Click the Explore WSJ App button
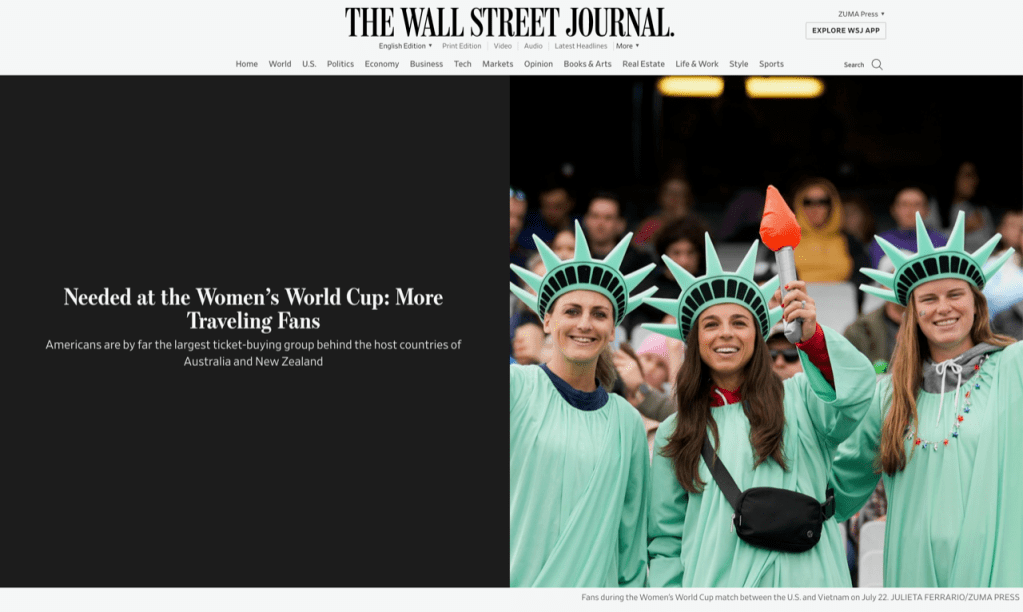The image size is (1023, 612). 845,31
